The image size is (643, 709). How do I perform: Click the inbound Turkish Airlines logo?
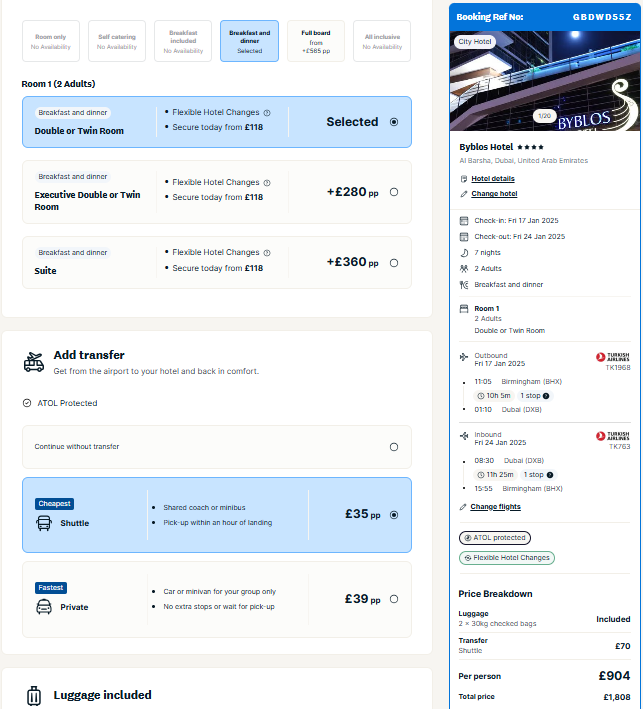[613, 436]
